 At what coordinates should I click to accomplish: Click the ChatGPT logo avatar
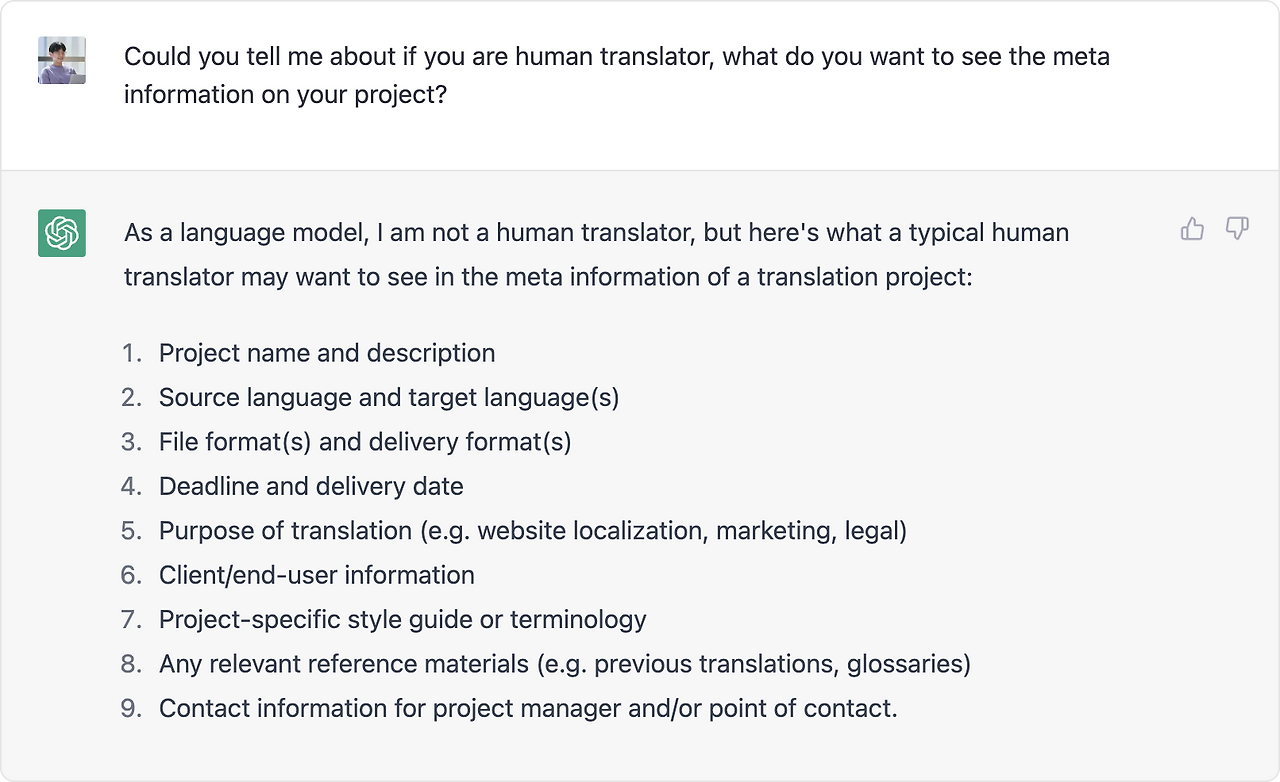coord(62,233)
